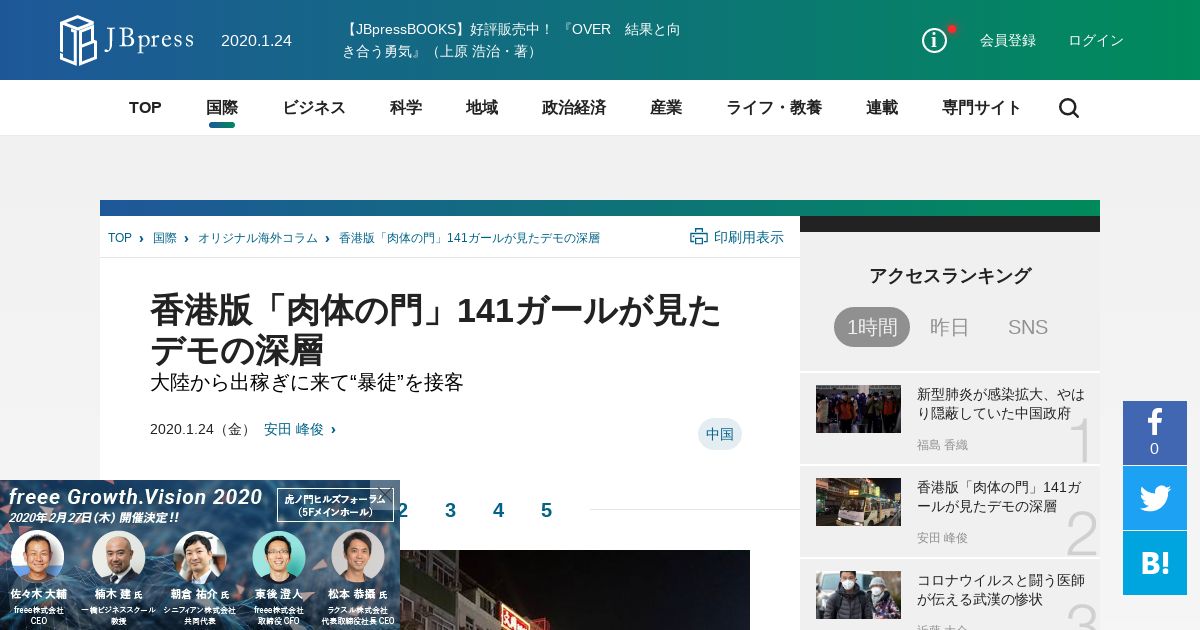The image size is (1200, 630).
Task: Select 政治経済 in the navigation menu
Action: coord(574,108)
